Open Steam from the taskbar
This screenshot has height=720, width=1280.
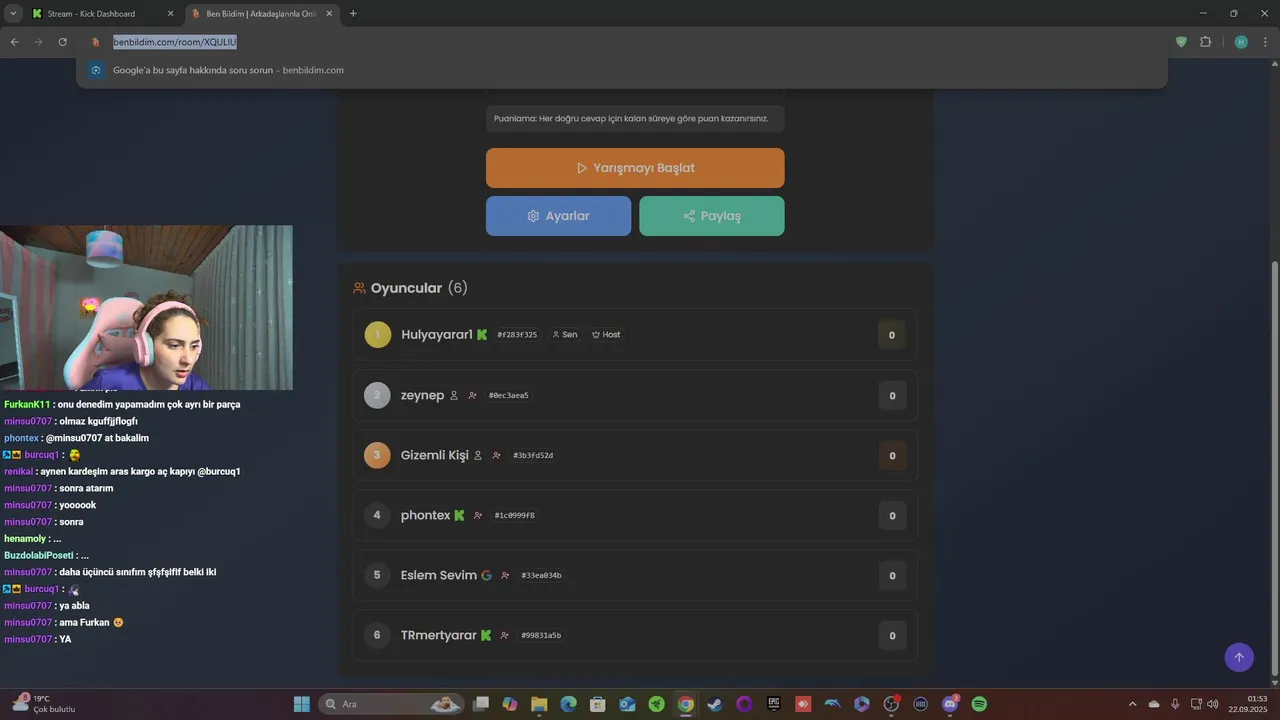[715, 704]
